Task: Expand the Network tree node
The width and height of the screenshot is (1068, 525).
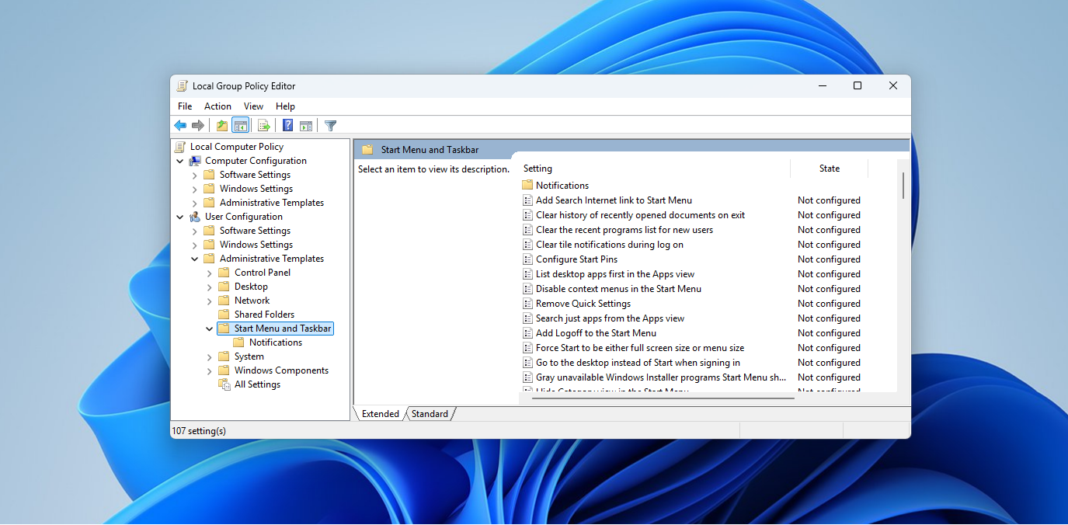Action: [209, 301]
